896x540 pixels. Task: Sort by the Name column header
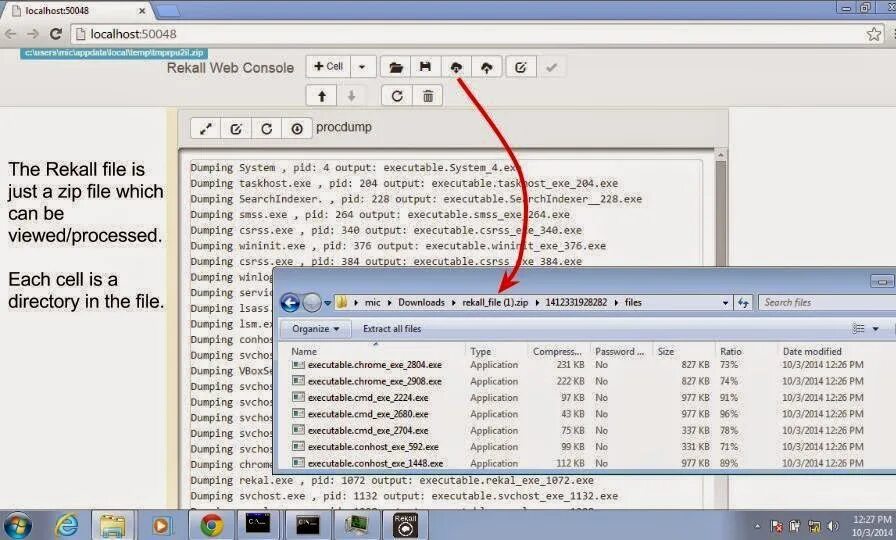[x=377, y=351]
